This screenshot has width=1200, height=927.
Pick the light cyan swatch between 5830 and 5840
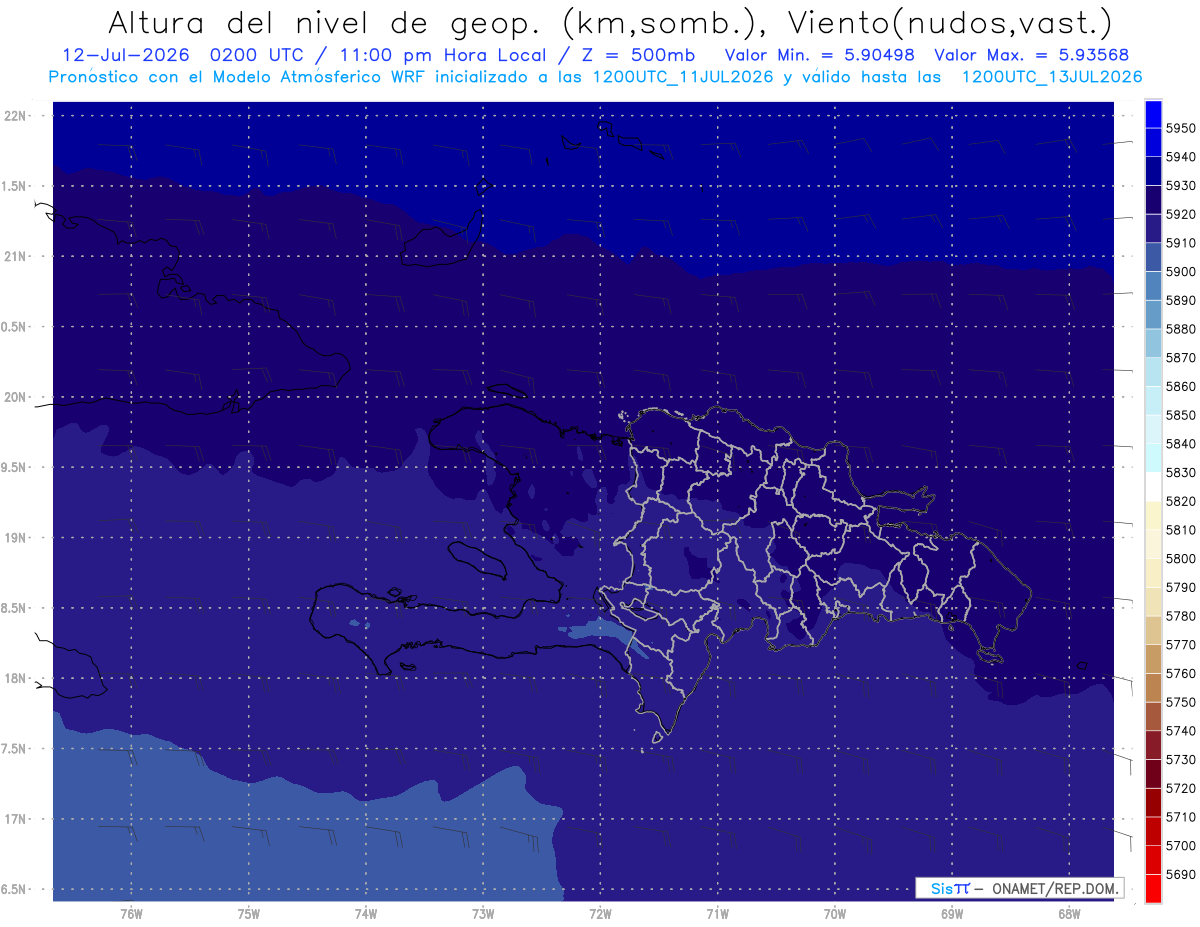tap(1153, 458)
